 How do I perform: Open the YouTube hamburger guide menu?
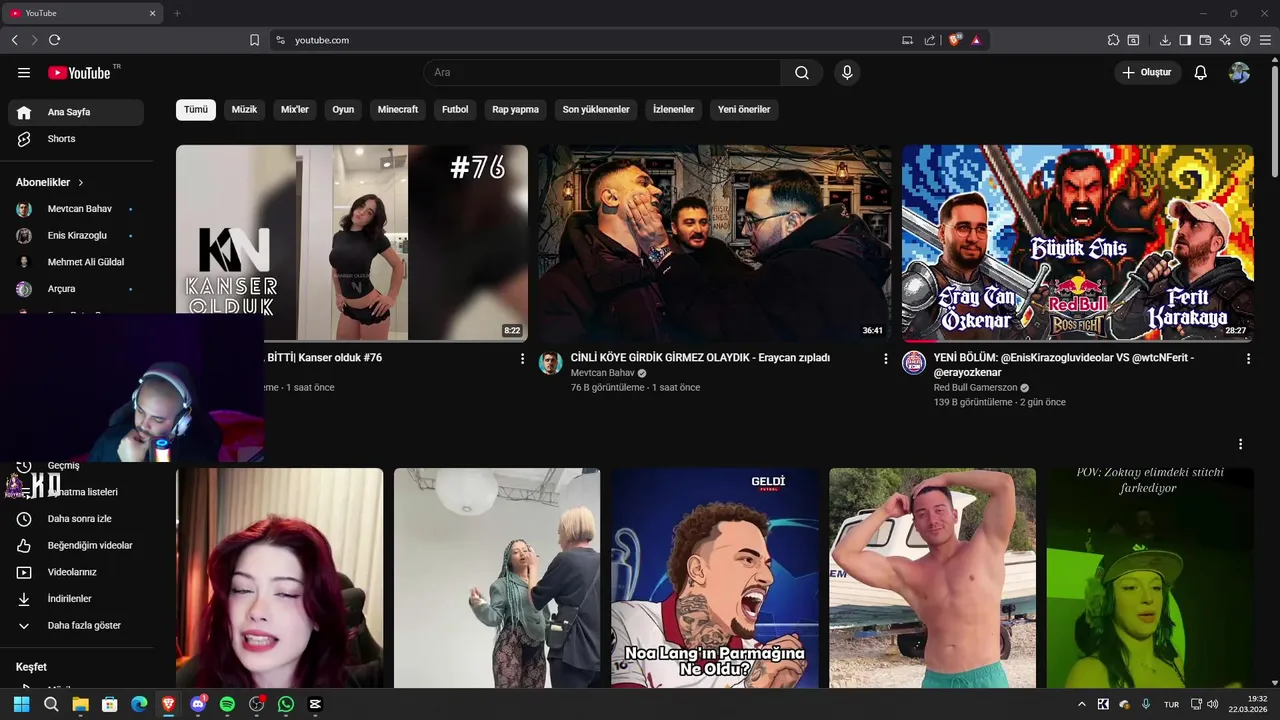[x=24, y=73]
